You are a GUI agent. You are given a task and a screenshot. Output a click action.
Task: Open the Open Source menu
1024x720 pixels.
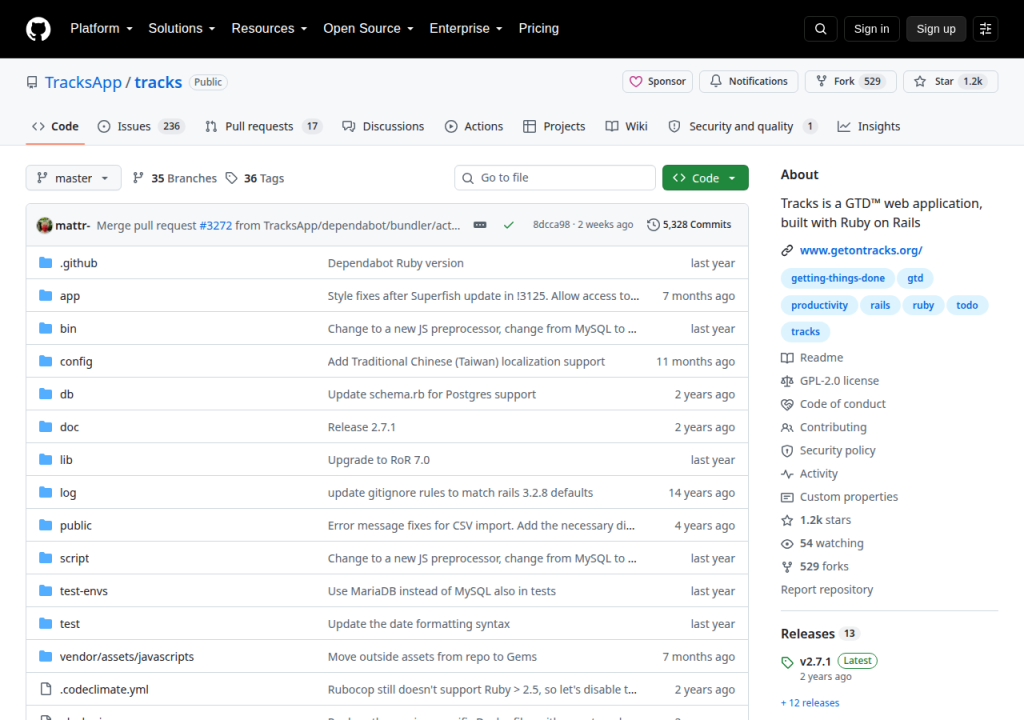[x=368, y=29]
